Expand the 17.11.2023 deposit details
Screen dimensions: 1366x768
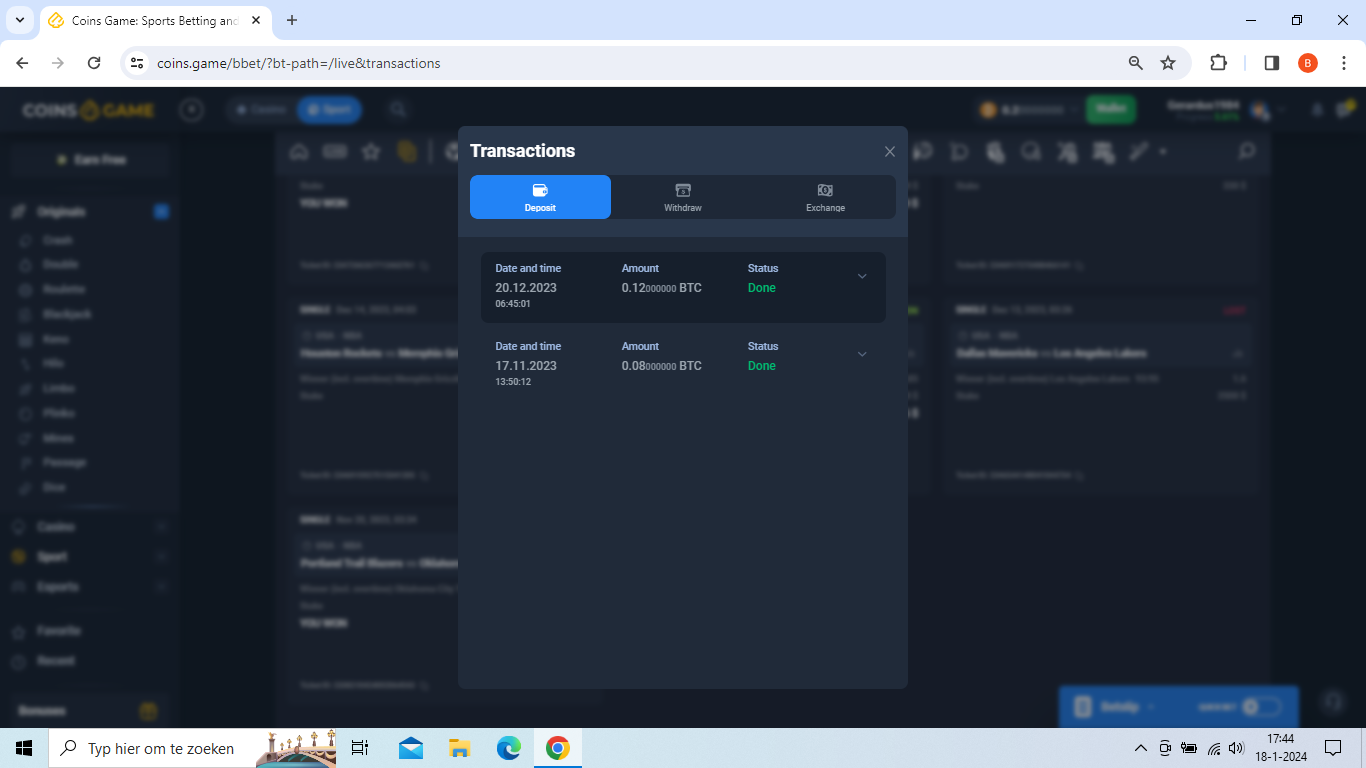coord(862,355)
